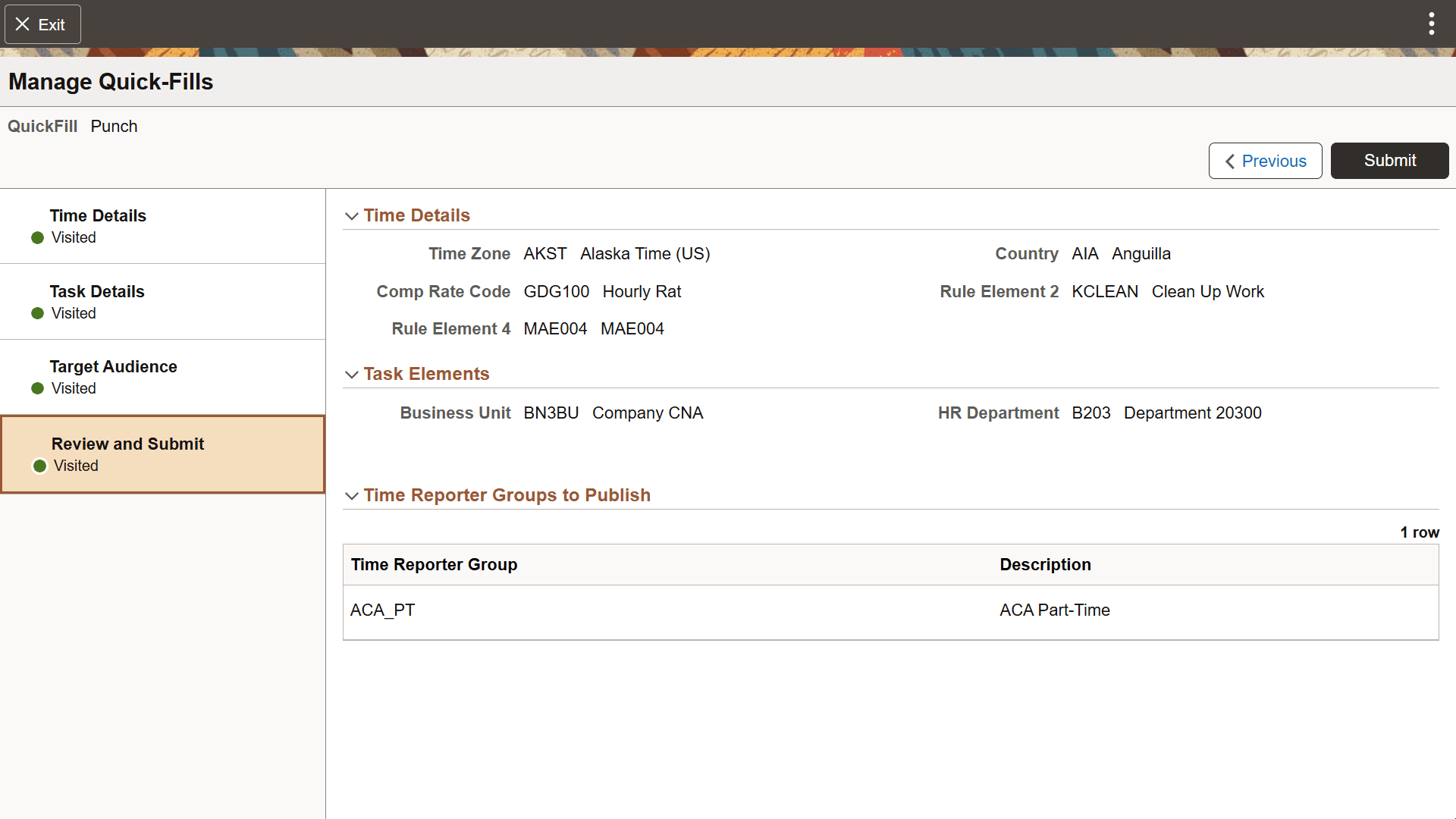Collapse the Time Details section
The image size is (1456, 819).
pyautogui.click(x=352, y=216)
